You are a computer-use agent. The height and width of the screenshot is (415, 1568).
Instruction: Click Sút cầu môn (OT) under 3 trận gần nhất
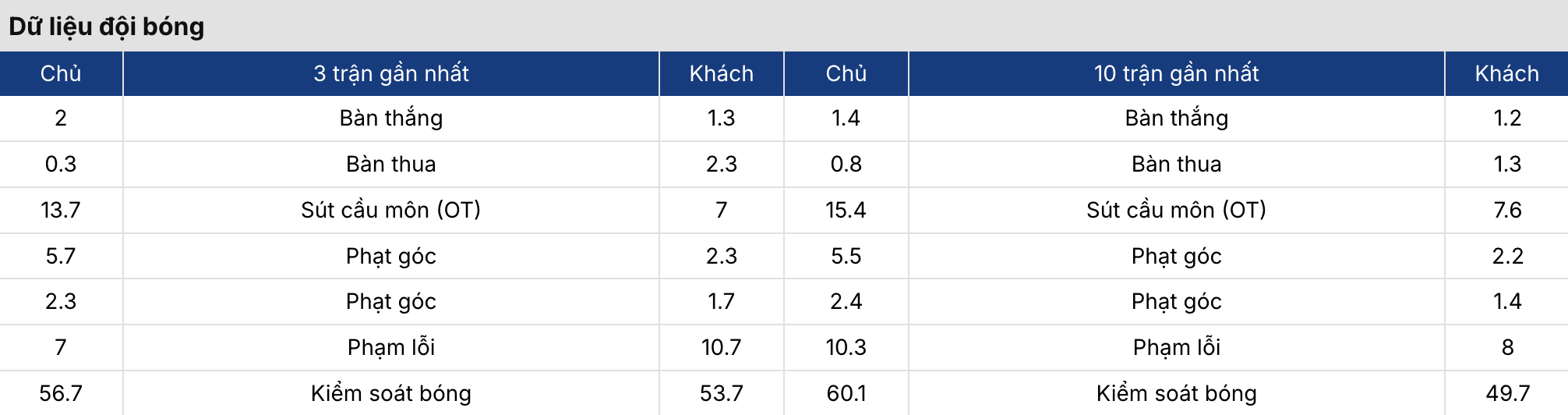click(391, 210)
